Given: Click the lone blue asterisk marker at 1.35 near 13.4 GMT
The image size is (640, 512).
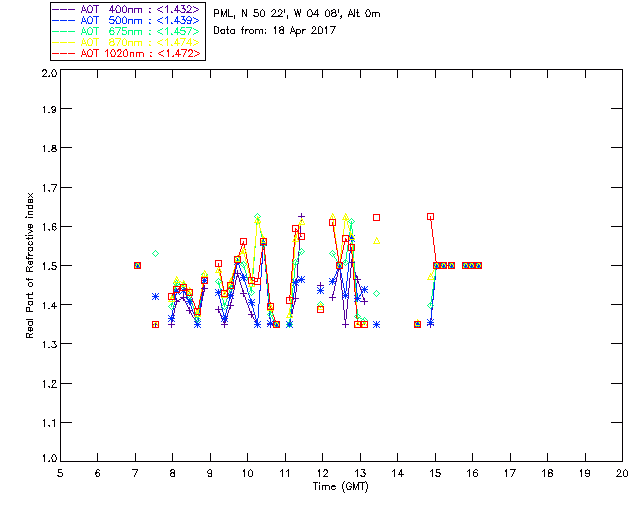Looking at the screenshot, I should click(x=376, y=325).
